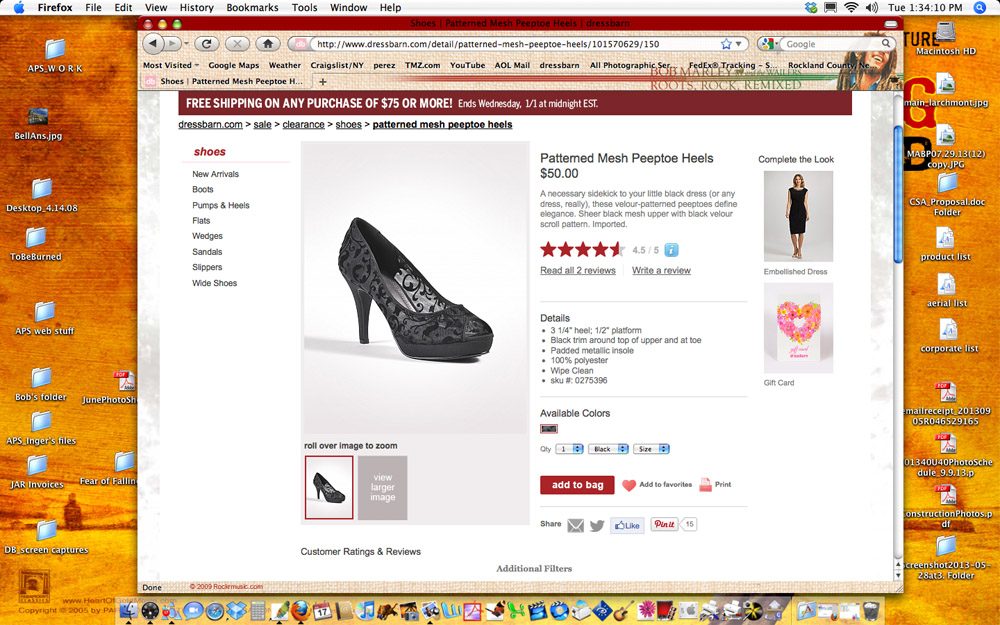Click the browser vertical scrollbar thumb
Viewport: 1000px width, 625px height.
pyautogui.click(x=898, y=194)
